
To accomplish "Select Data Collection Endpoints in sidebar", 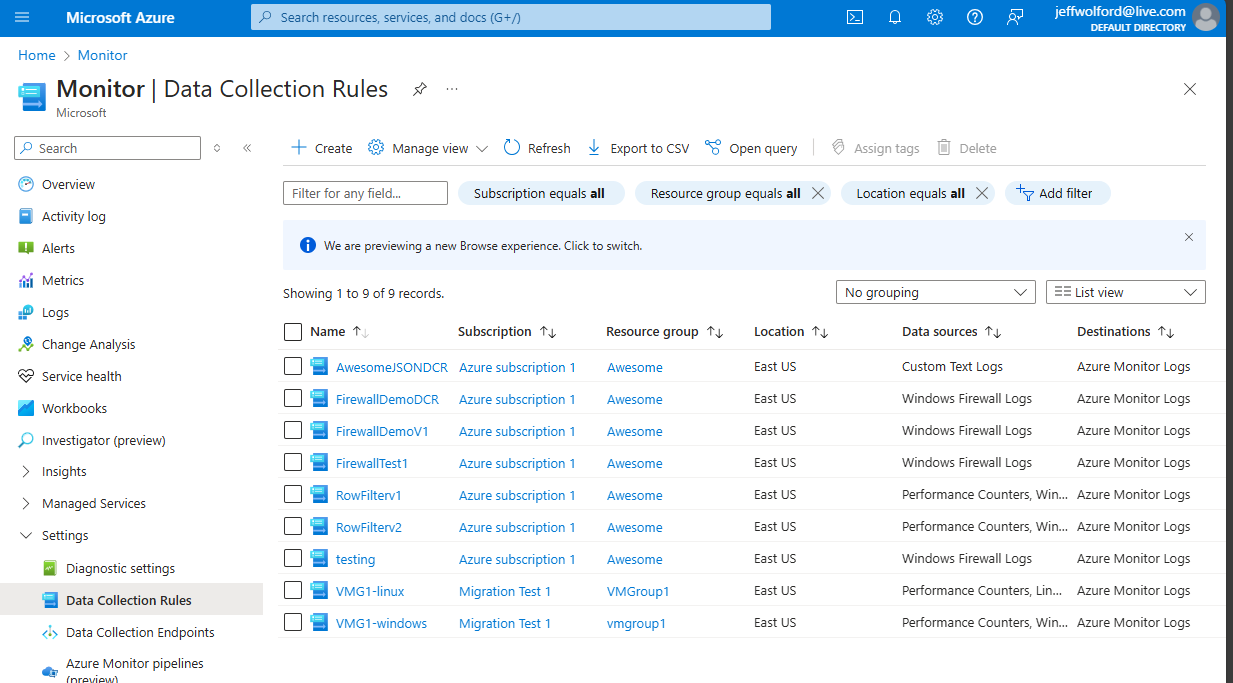I will [x=140, y=633].
